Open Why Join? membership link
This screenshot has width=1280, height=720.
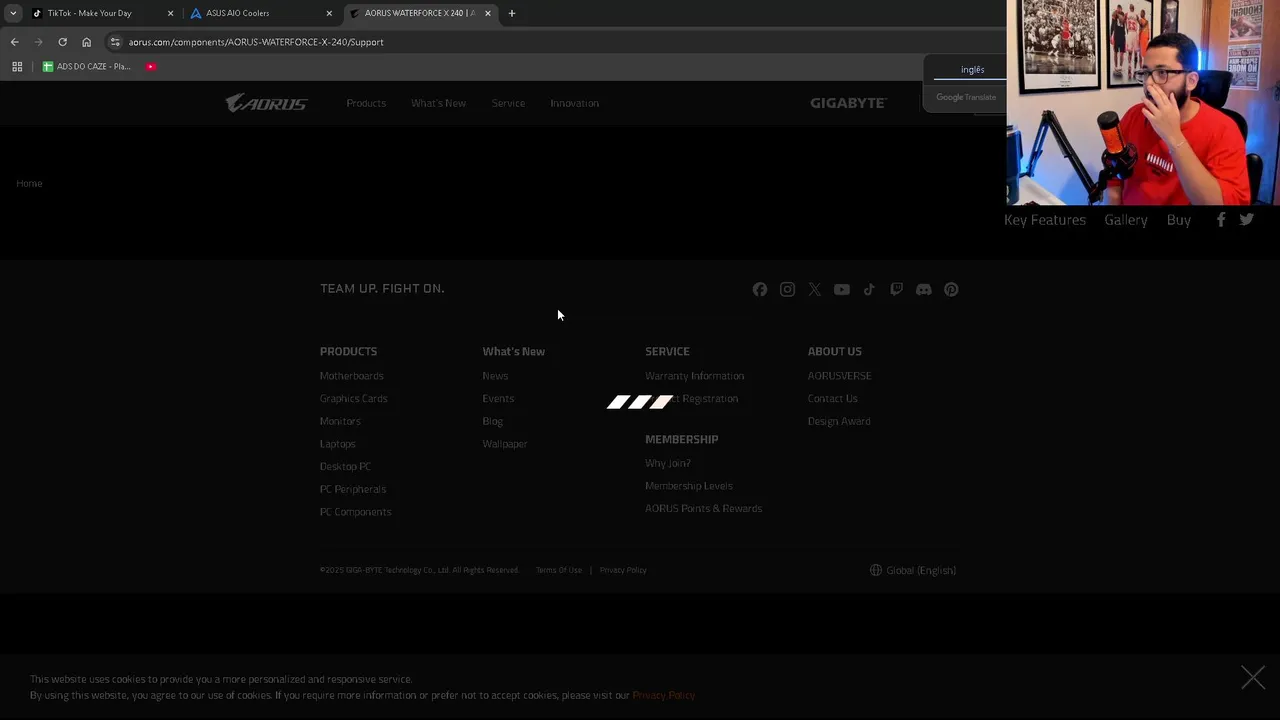pyautogui.click(x=667, y=463)
